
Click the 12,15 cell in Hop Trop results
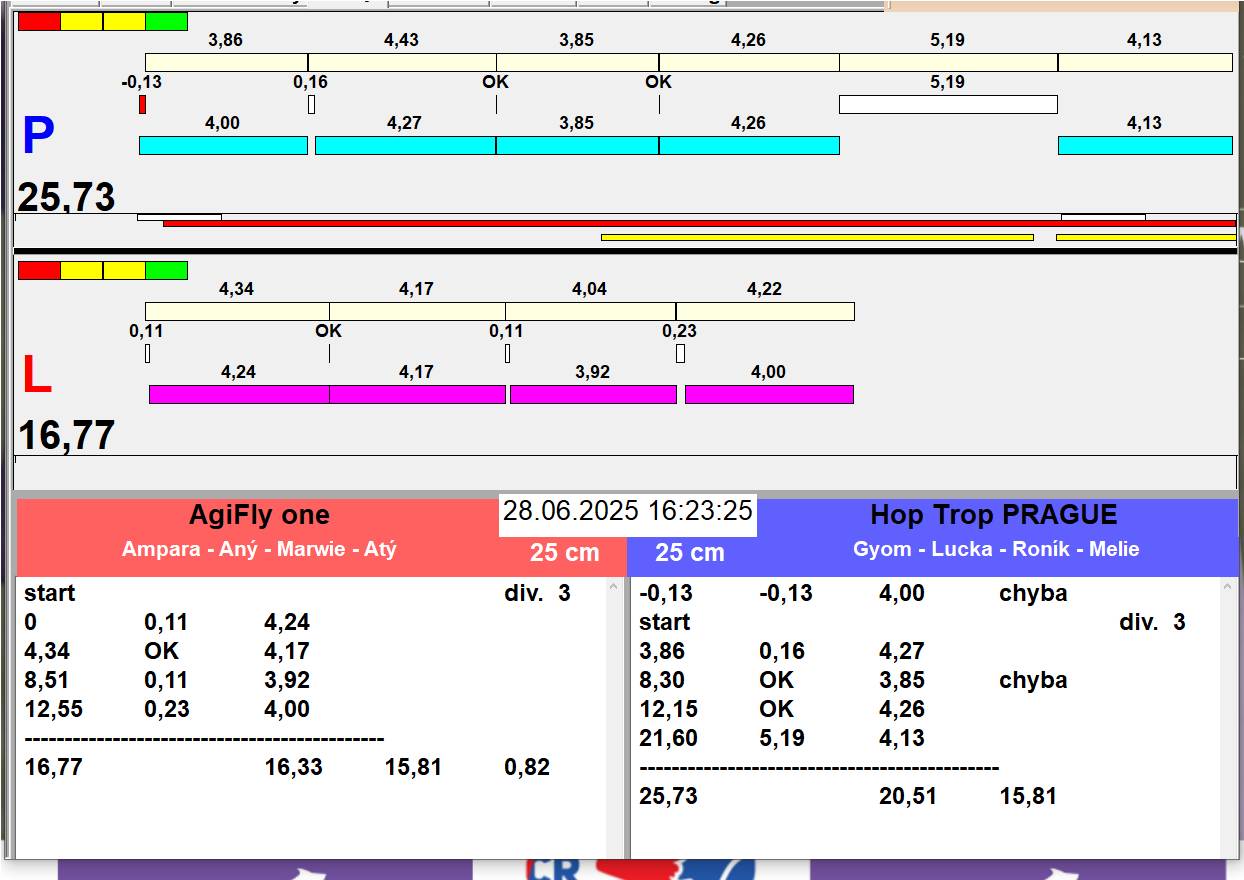click(x=668, y=709)
